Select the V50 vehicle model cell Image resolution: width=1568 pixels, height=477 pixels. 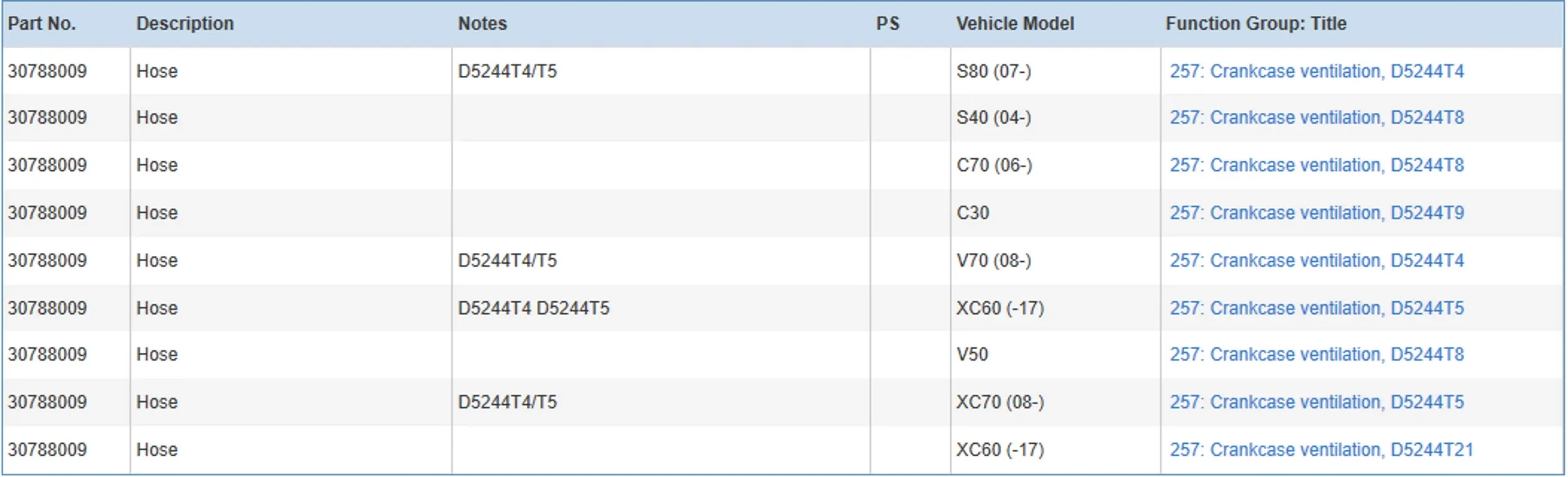972,355
